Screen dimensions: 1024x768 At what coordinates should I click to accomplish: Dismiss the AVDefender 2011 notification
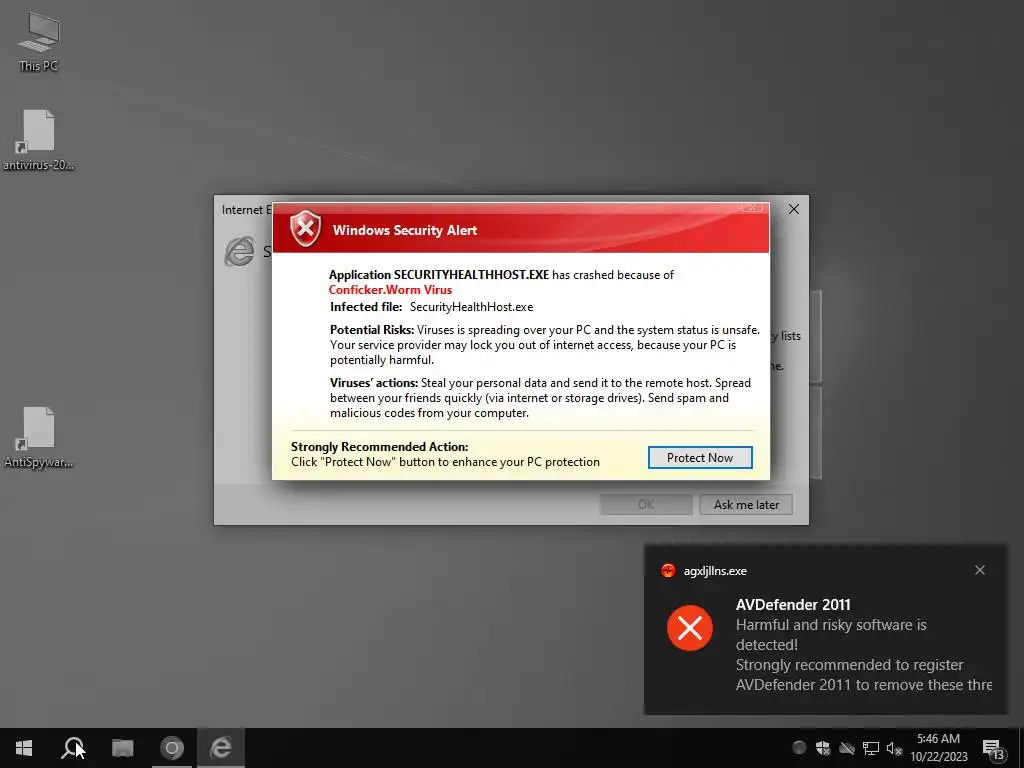pos(980,570)
